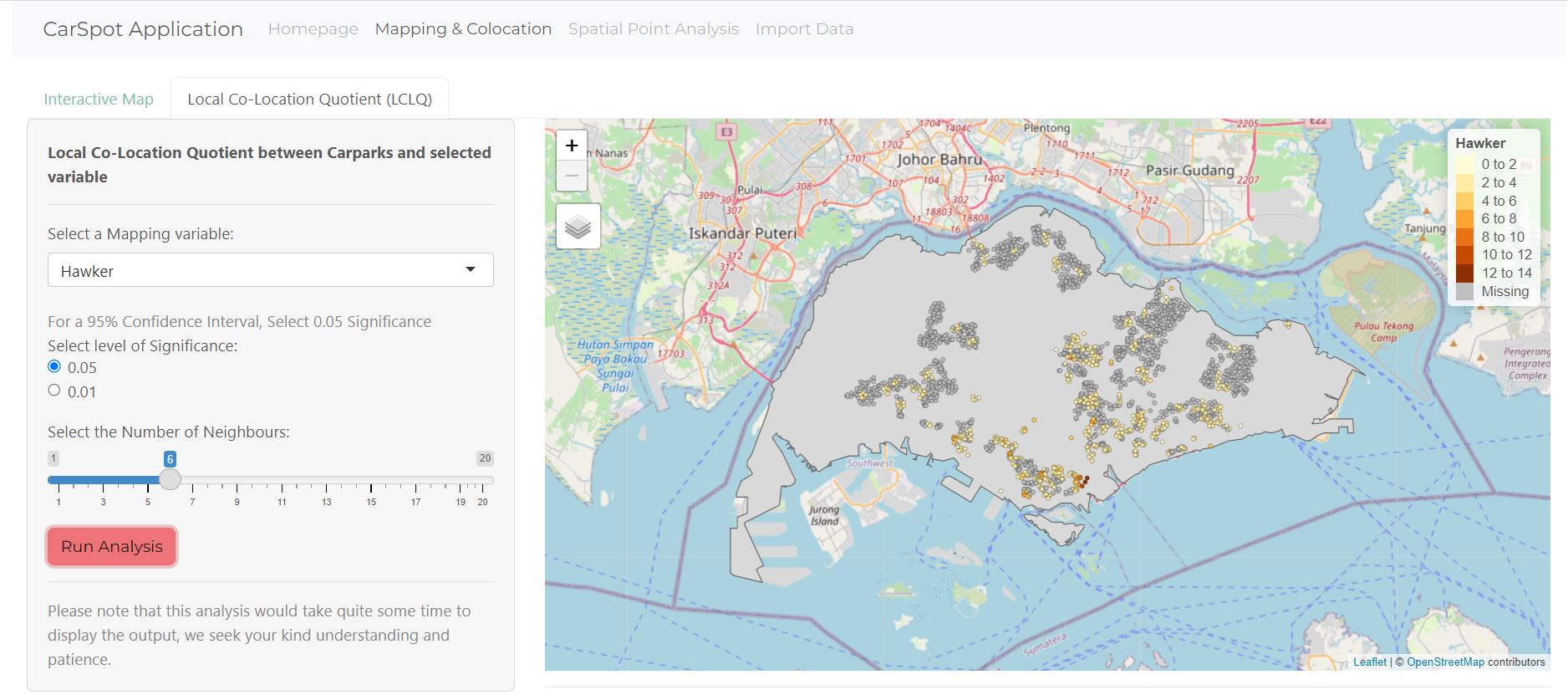Select 0.05 significance level
The height and width of the screenshot is (695, 1568).
(54, 366)
